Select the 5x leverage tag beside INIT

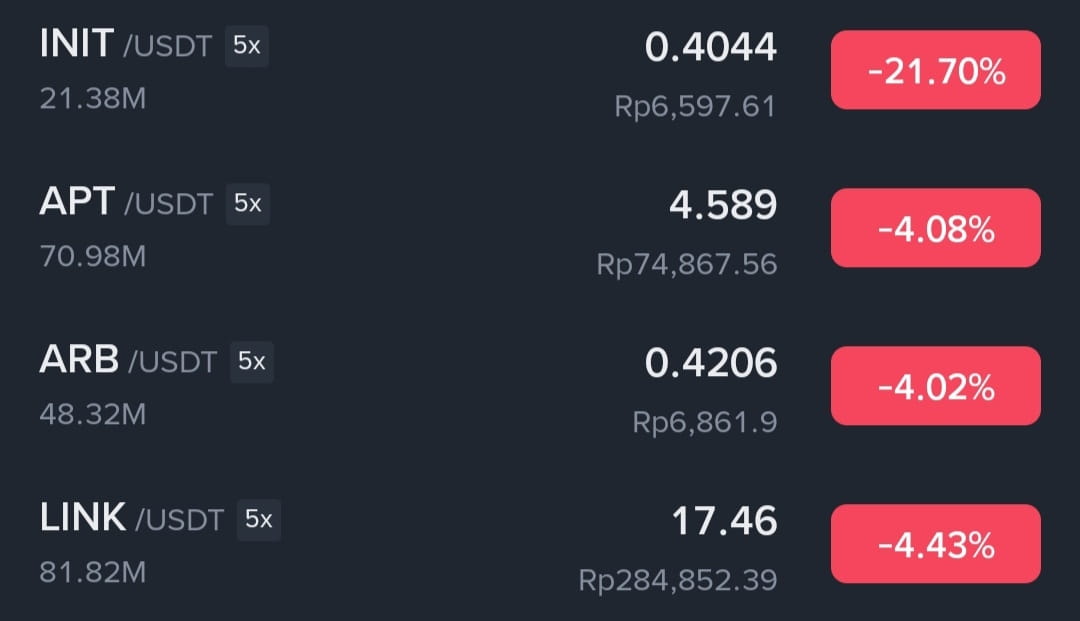[x=247, y=45]
